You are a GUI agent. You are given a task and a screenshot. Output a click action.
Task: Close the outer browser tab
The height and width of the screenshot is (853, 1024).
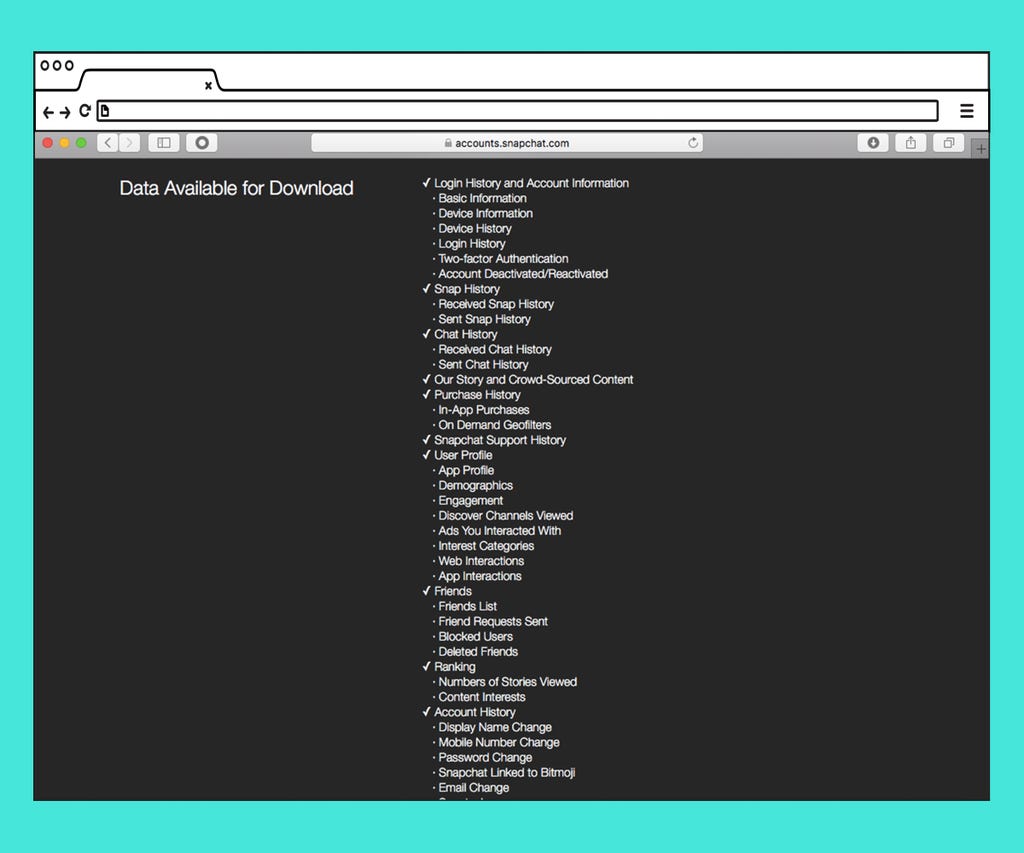pyautogui.click(x=208, y=86)
